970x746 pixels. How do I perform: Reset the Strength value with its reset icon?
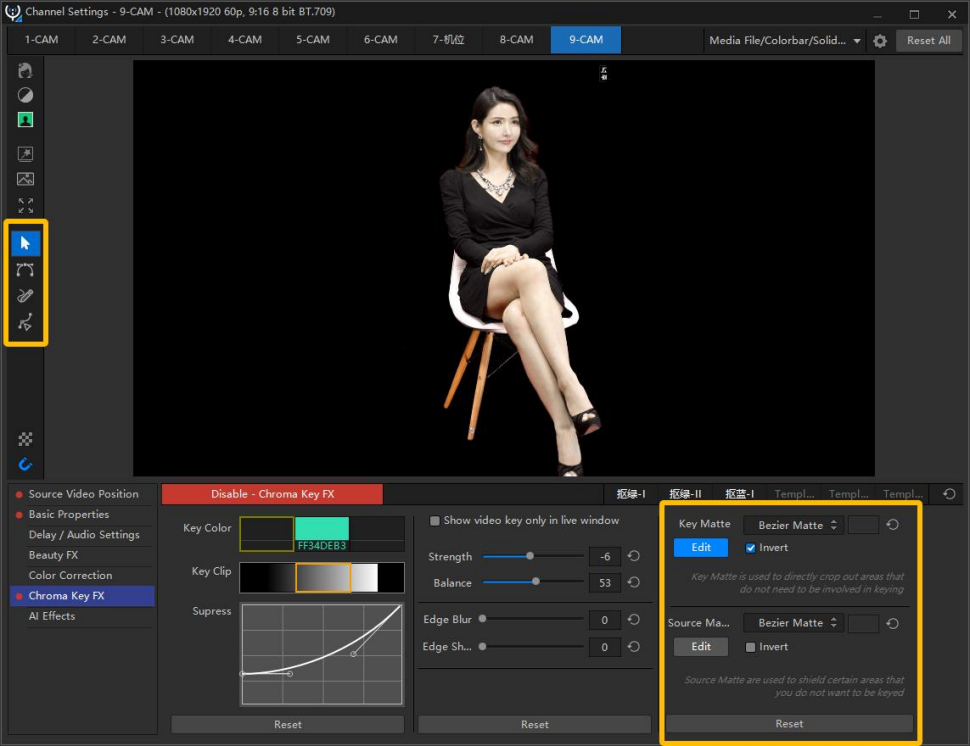pos(634,557)
